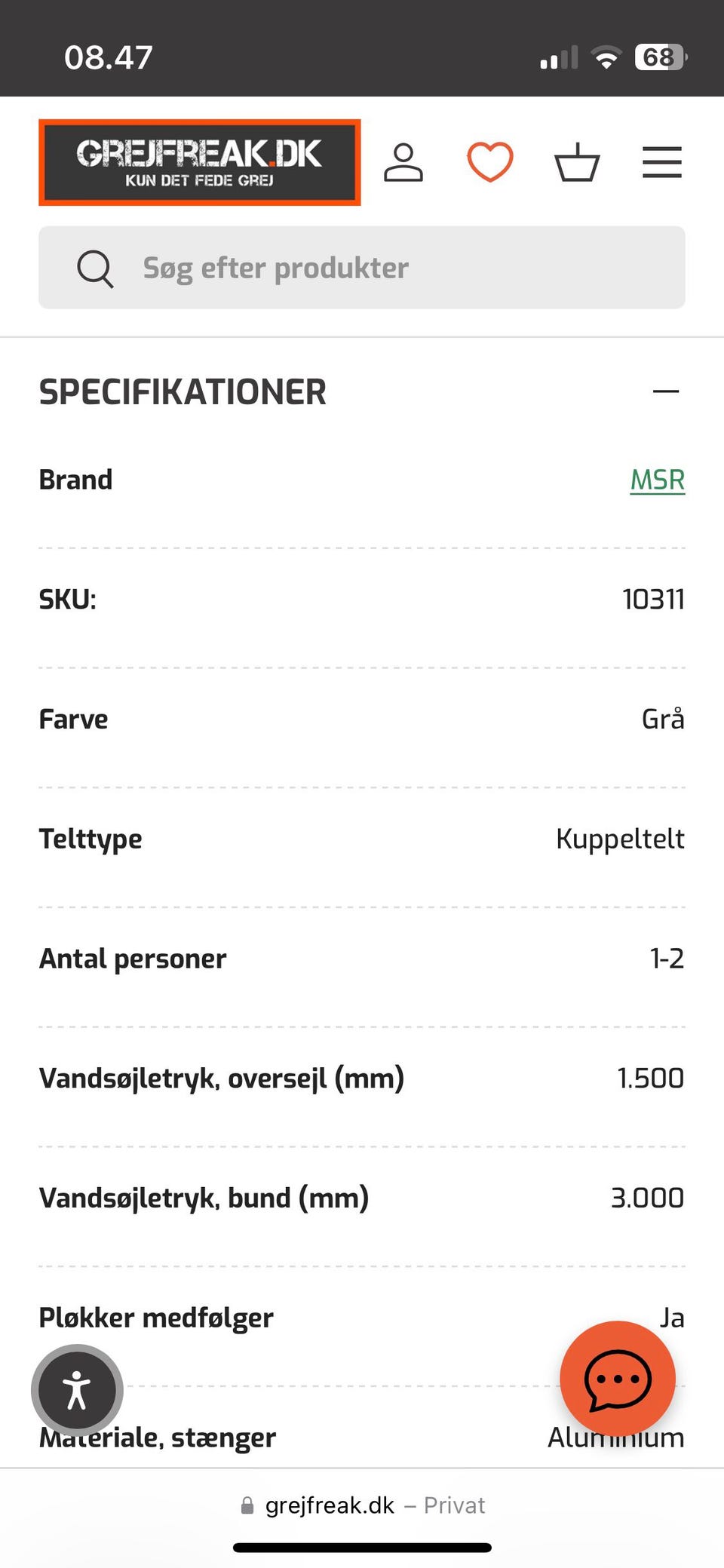Select the SKU value 10311
Image resolution: width=724 pixels, height=1568 pixels.
(653, 600)
